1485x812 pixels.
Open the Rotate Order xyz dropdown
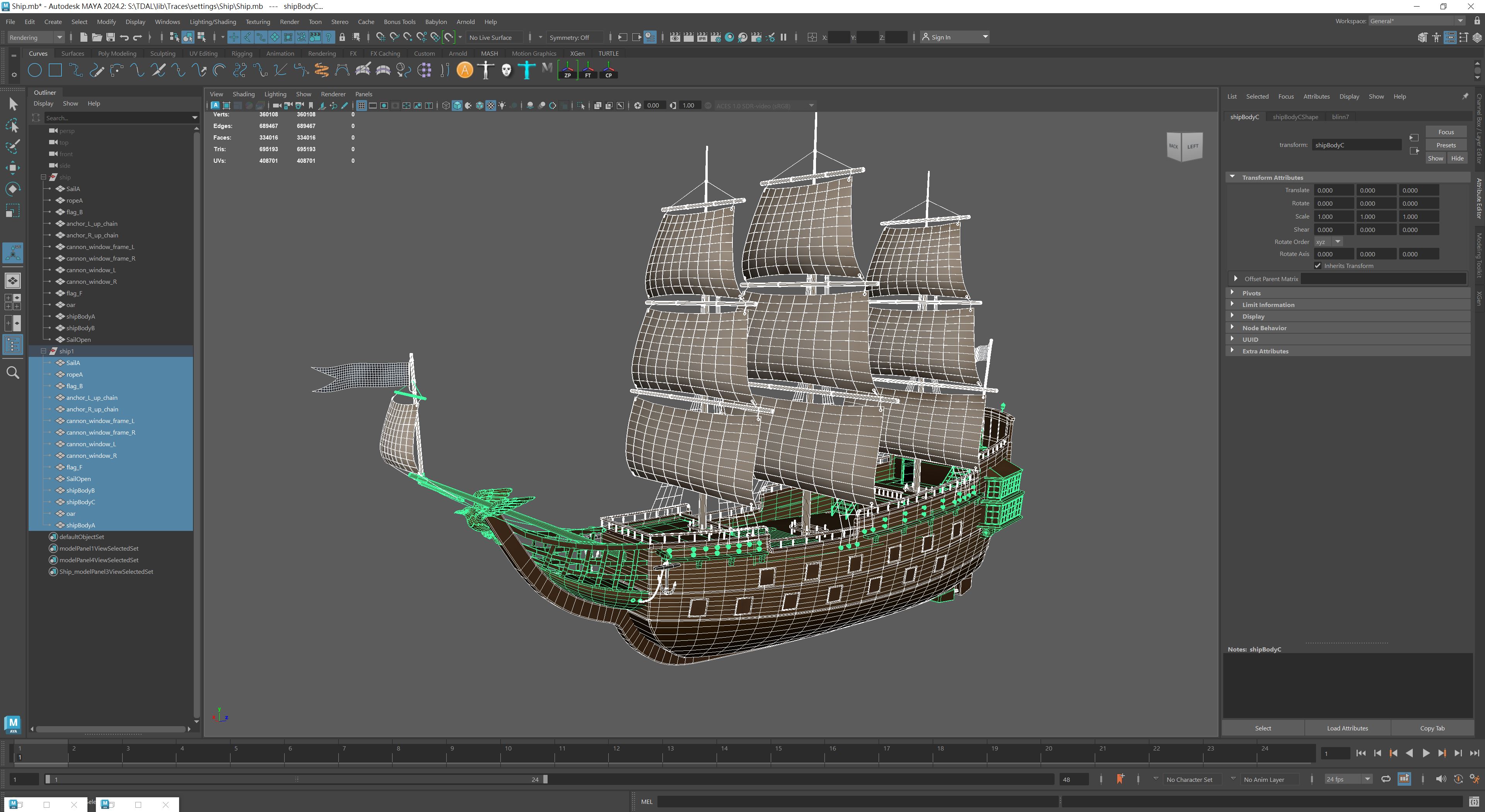tap(1328, 242)
